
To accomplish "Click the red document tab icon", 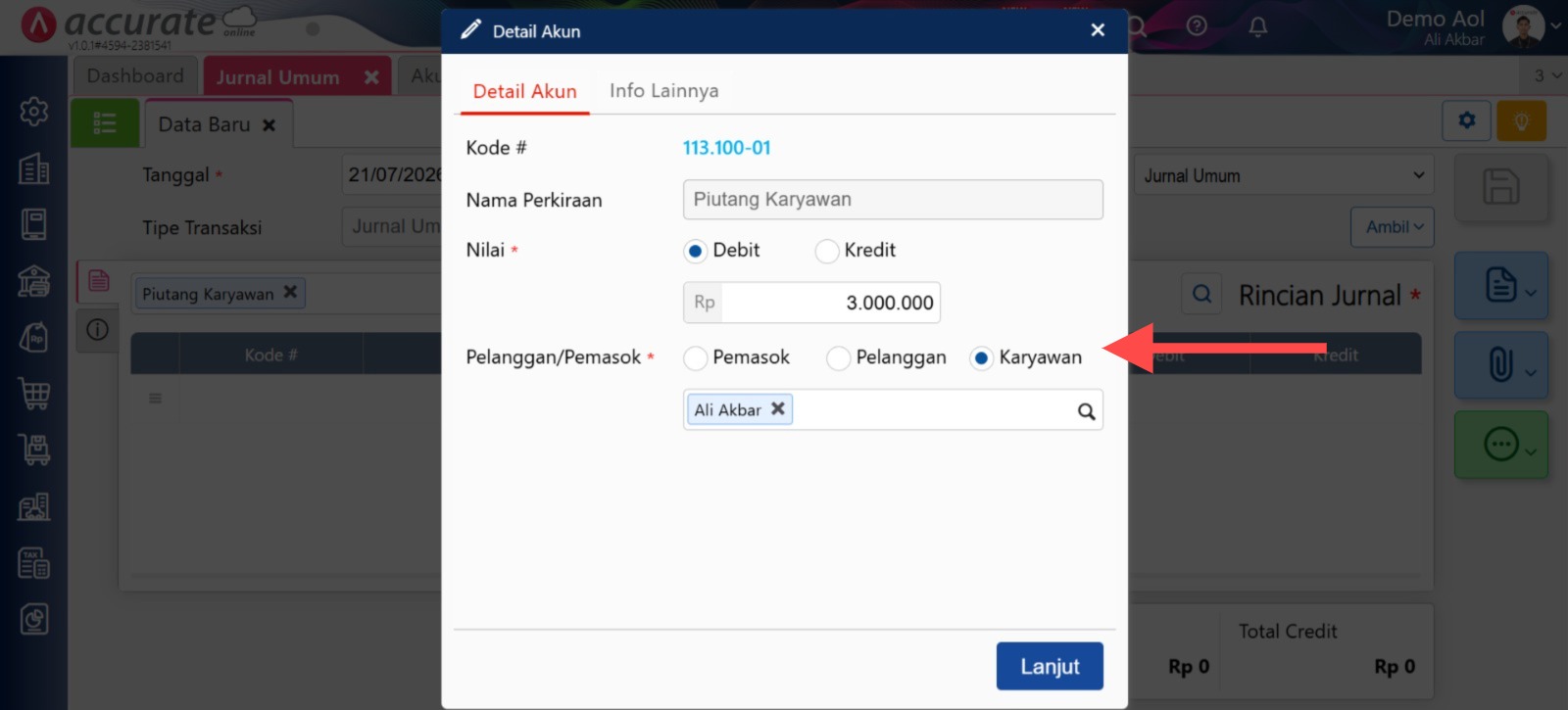I will coord(99,281).
